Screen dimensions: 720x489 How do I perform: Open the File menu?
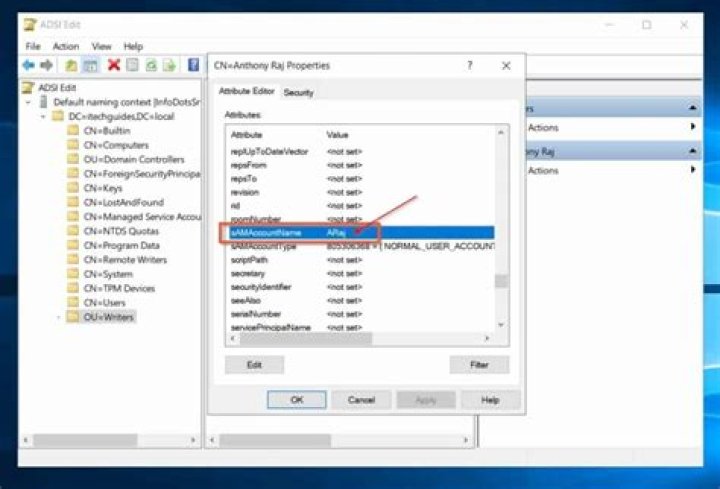(x=33, y=46)
